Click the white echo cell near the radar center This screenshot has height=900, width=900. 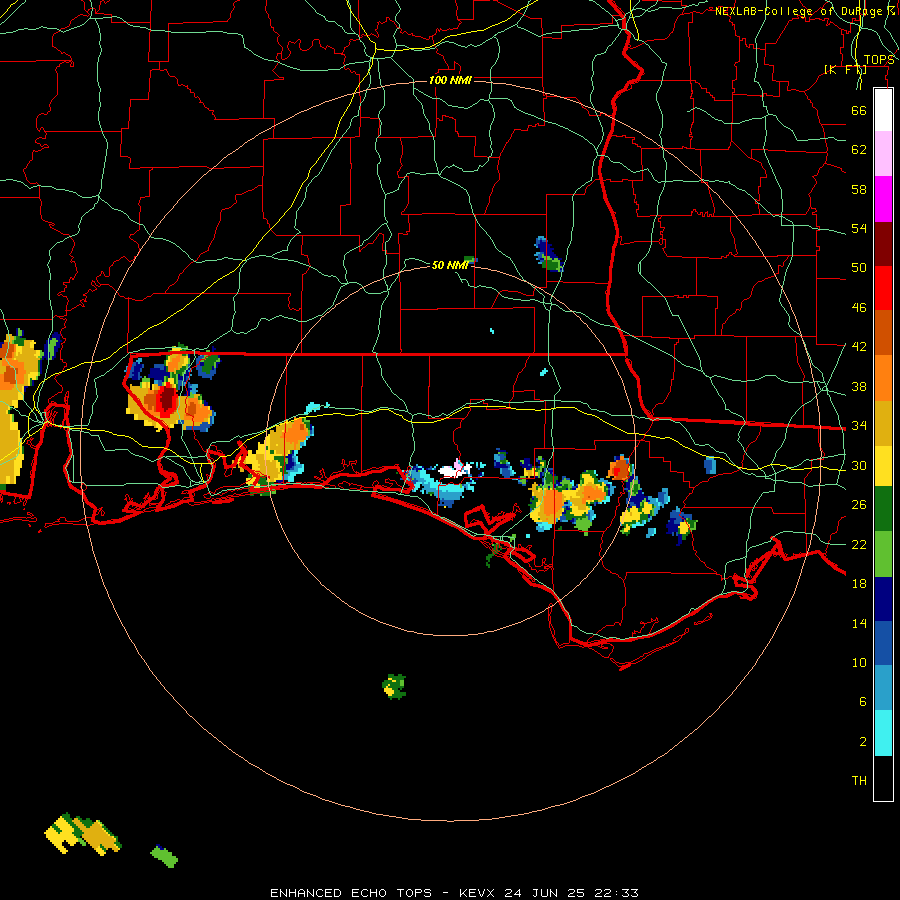pos(455,471)
